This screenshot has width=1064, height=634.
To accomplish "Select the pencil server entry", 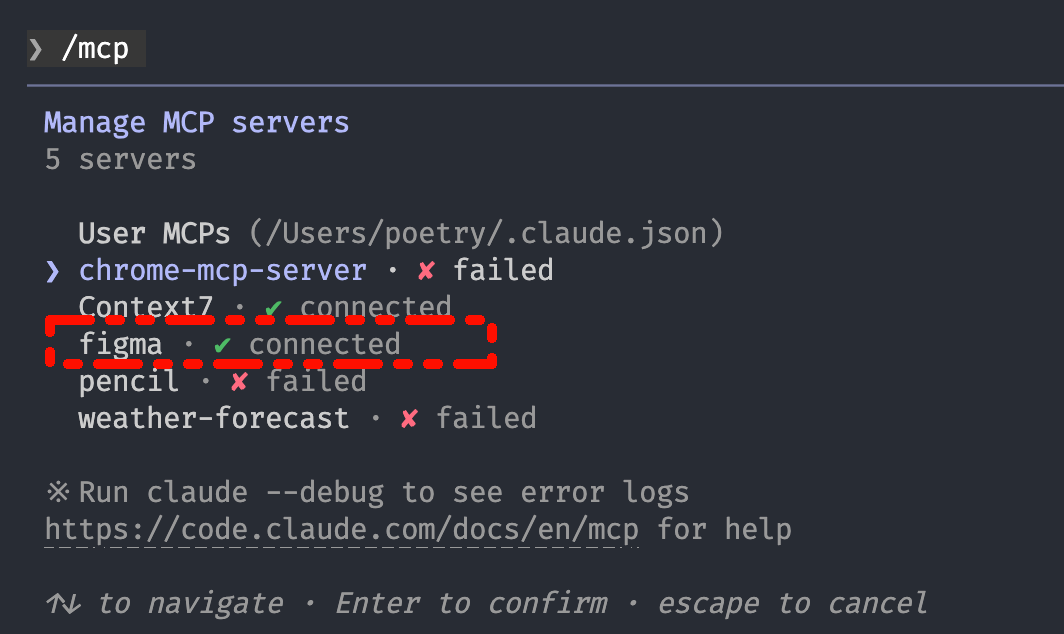I will (129, 381).
